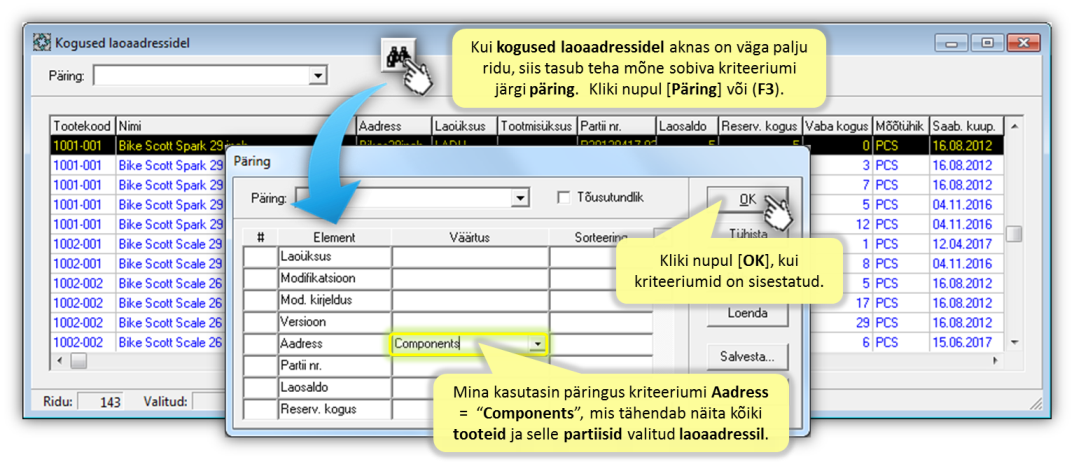Click the Kogused laoaadressidel window title icon

[x=42, y=42]
